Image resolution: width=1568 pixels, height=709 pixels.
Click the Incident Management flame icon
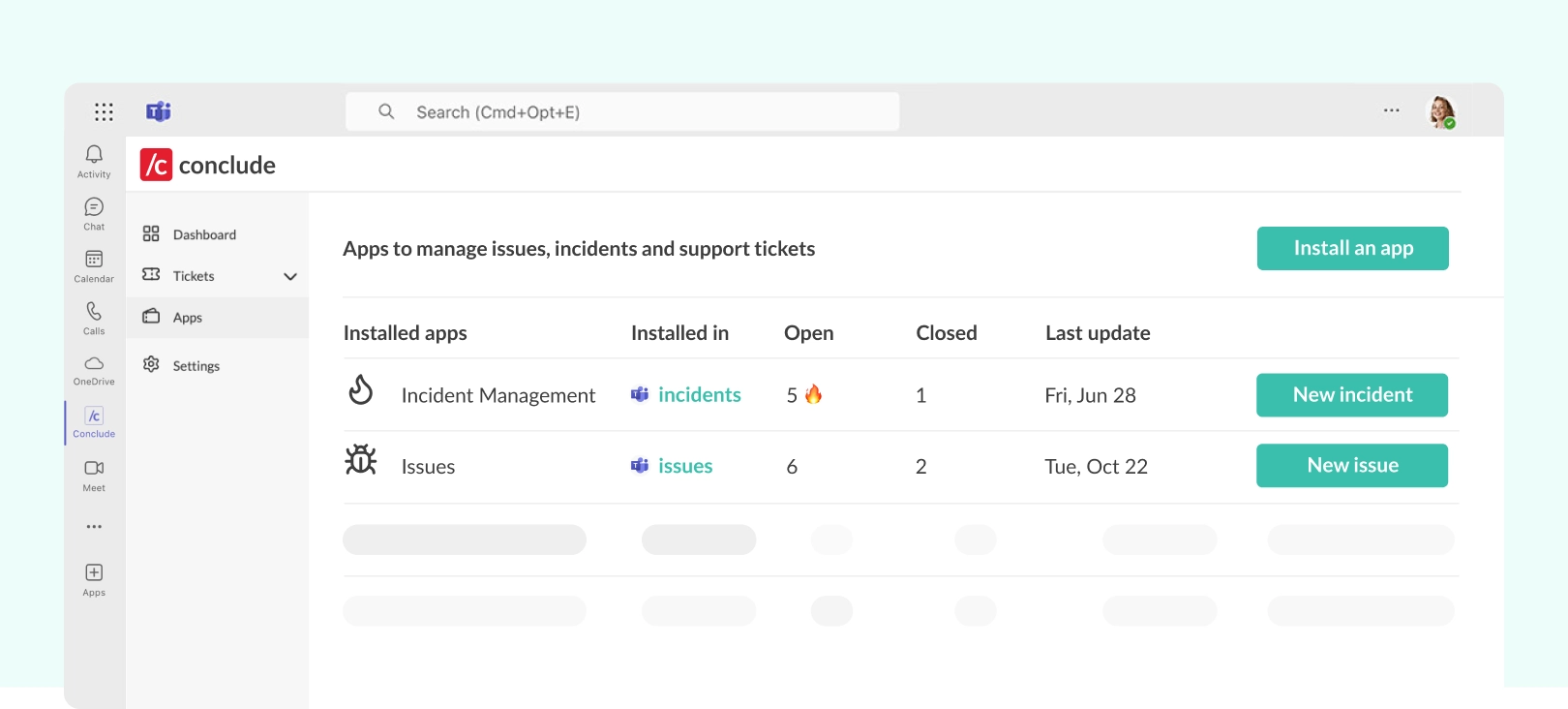click(x=361, y=389)
